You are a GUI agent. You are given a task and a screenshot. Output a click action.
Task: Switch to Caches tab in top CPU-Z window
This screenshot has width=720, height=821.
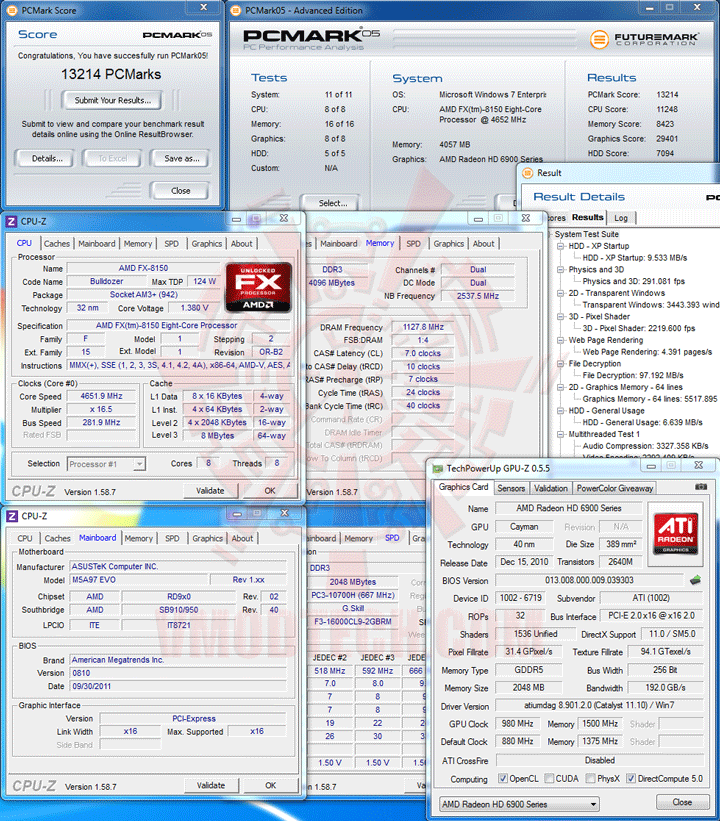57,243
